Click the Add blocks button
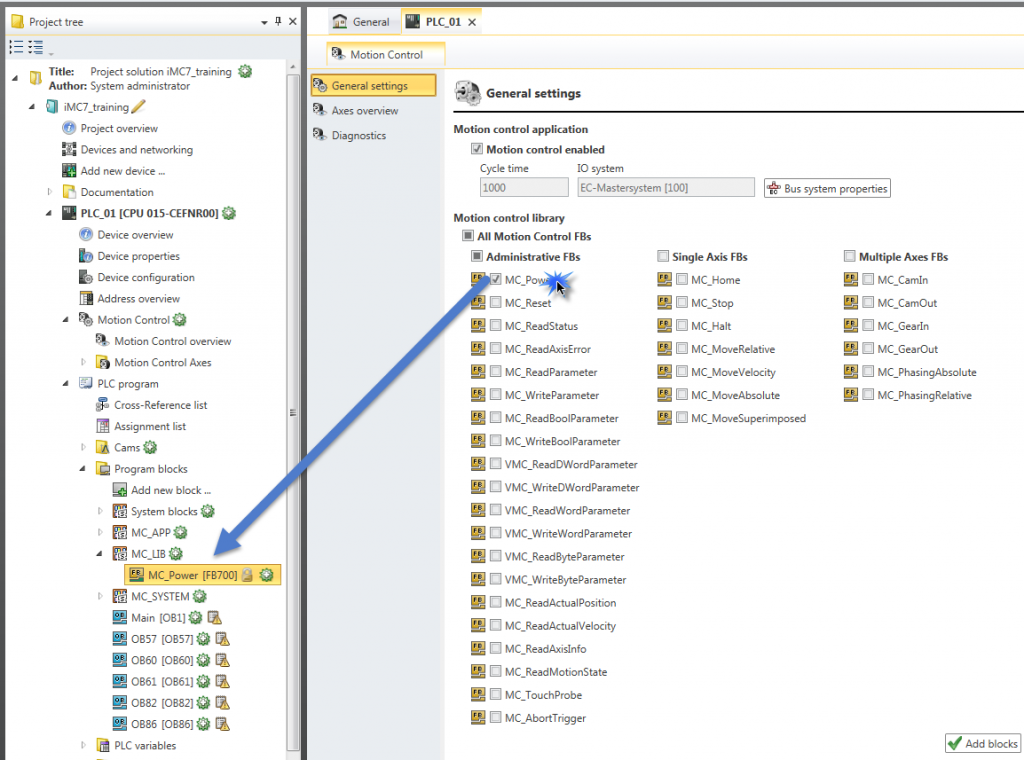Viewport: 1024px width, 760px height. [x=981, y=743]
